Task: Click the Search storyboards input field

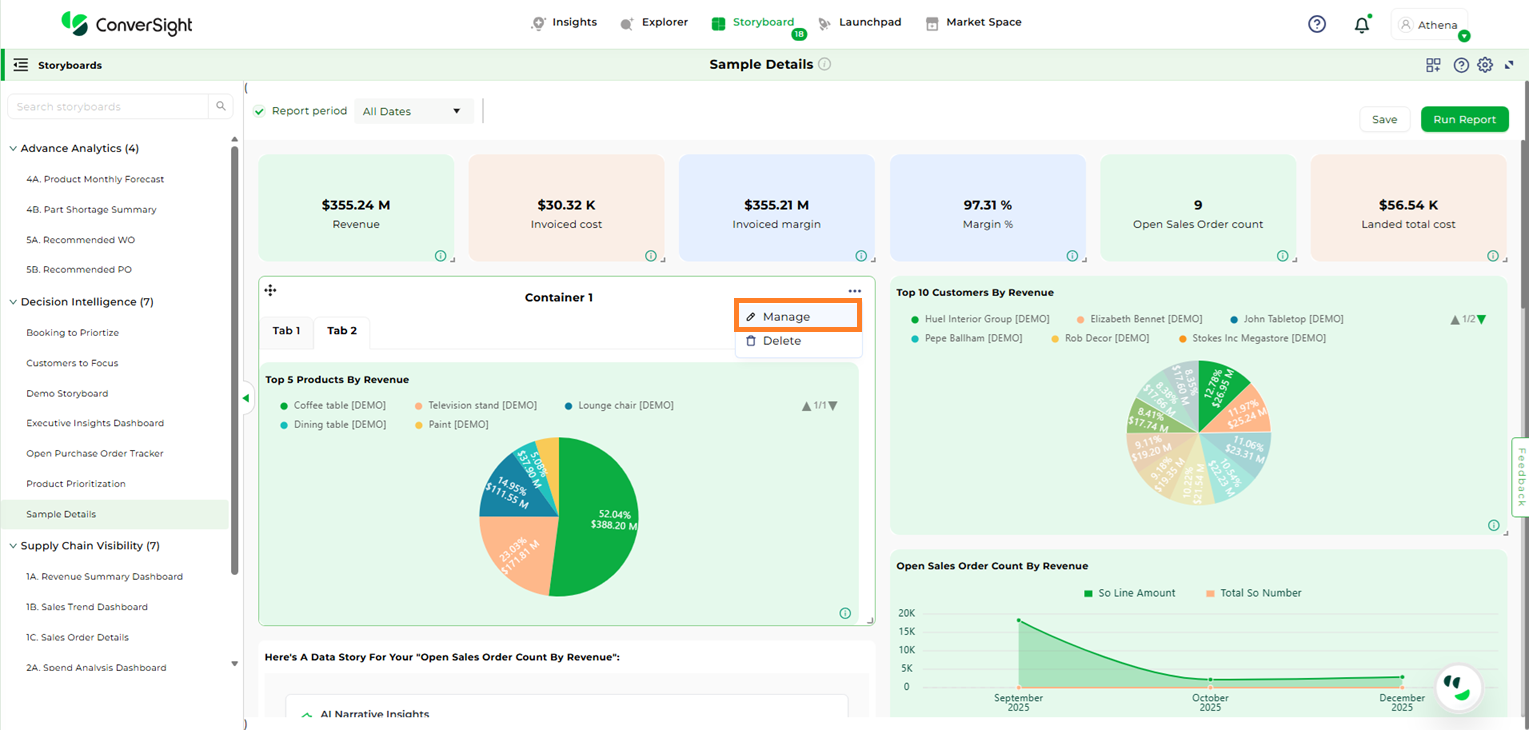Action: coord(108,107)
